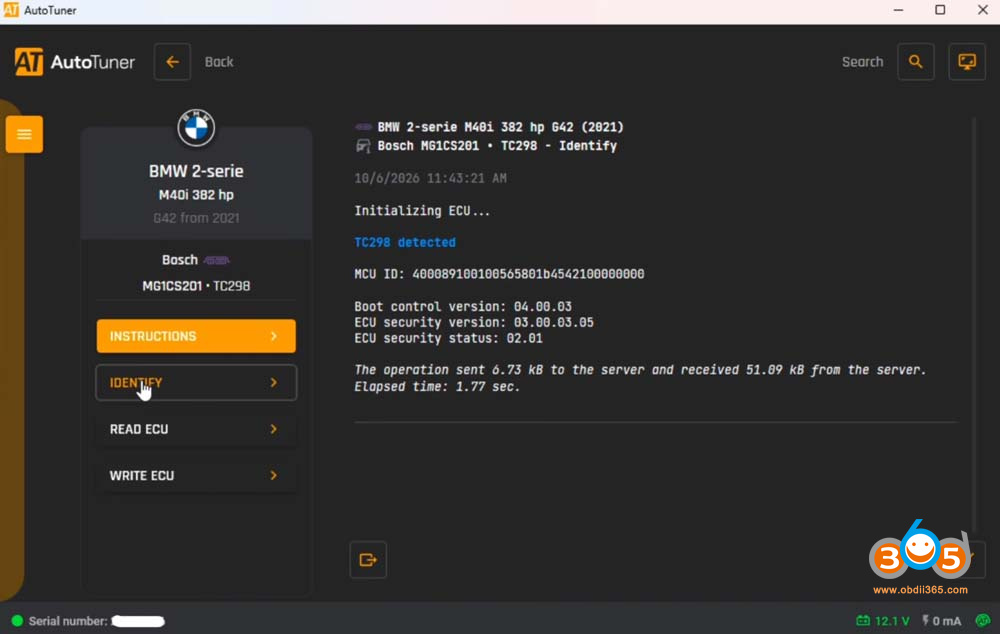Screen dimensions: 1000x634
Task: Click the Search label
Action: 862,62
